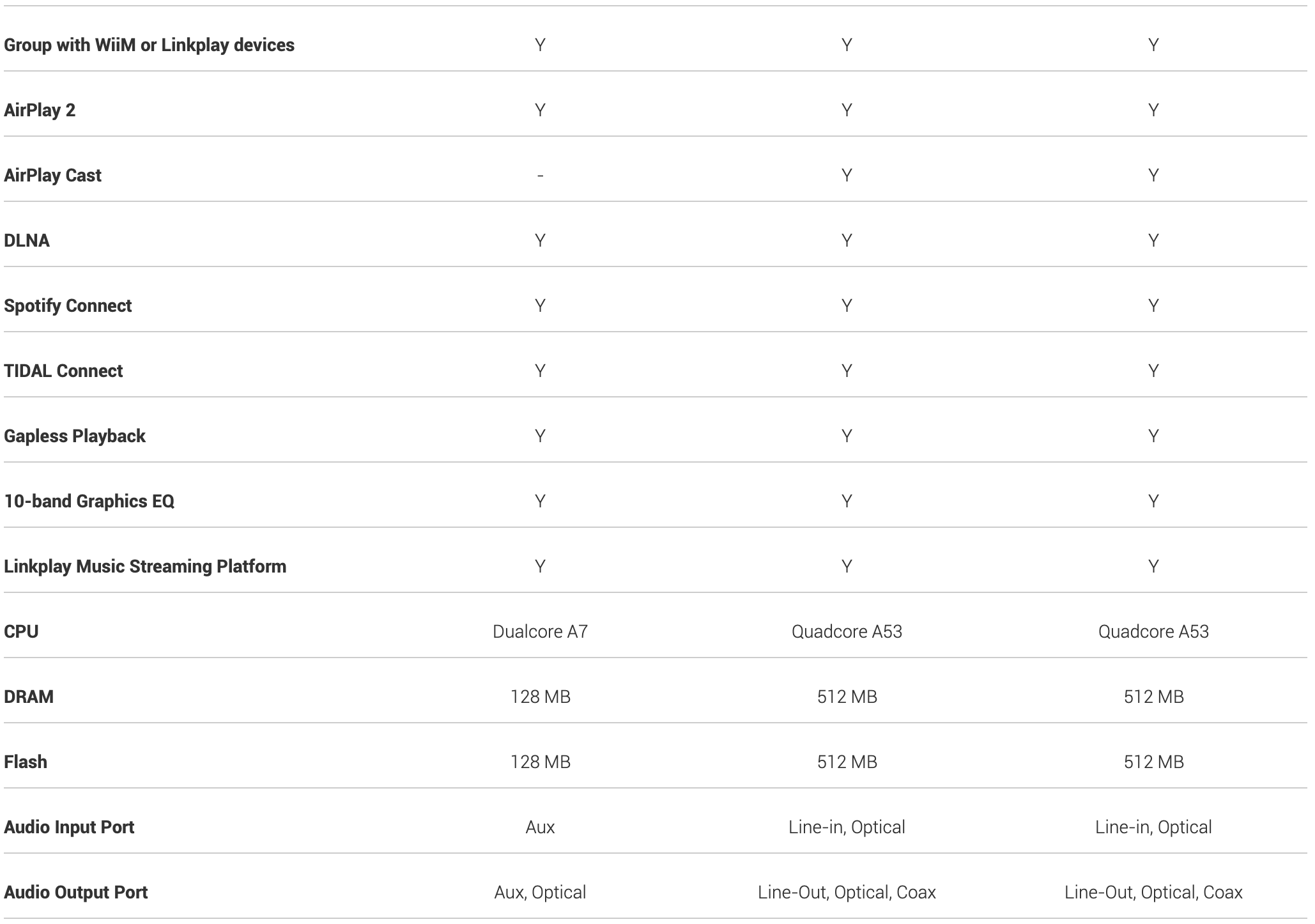Click the TIDAL Connect row label

tap(63, 371)
